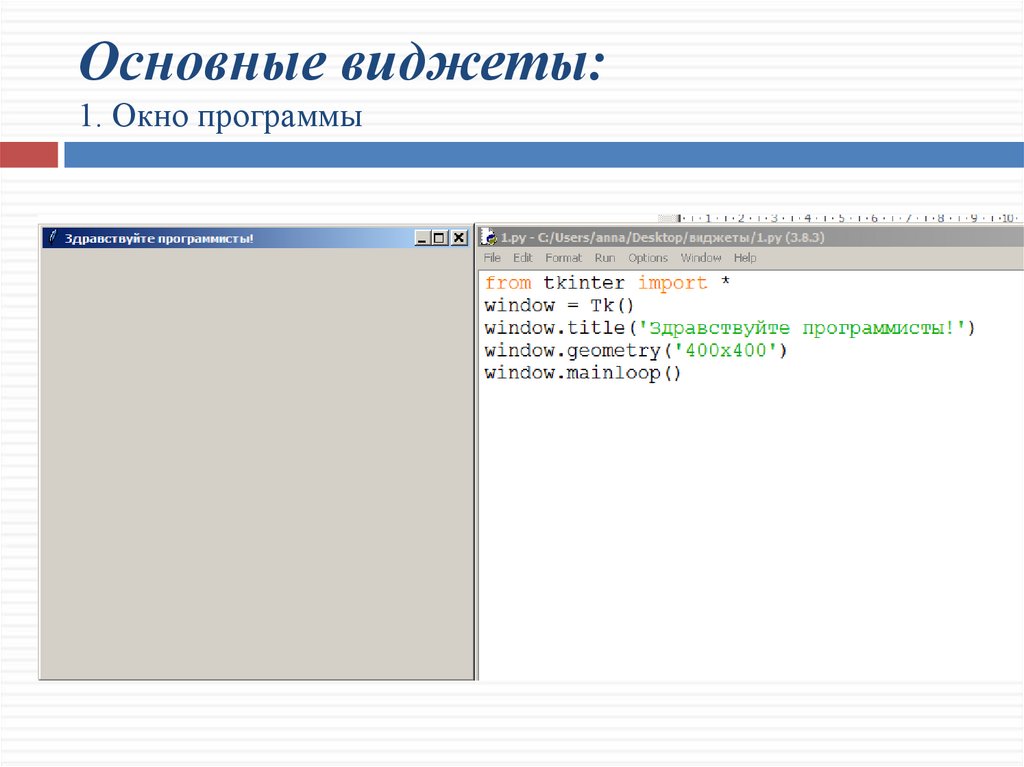Open the Format menu in IDLE
This screenshot has height=767, width=1024.
(x=563, y=258)
